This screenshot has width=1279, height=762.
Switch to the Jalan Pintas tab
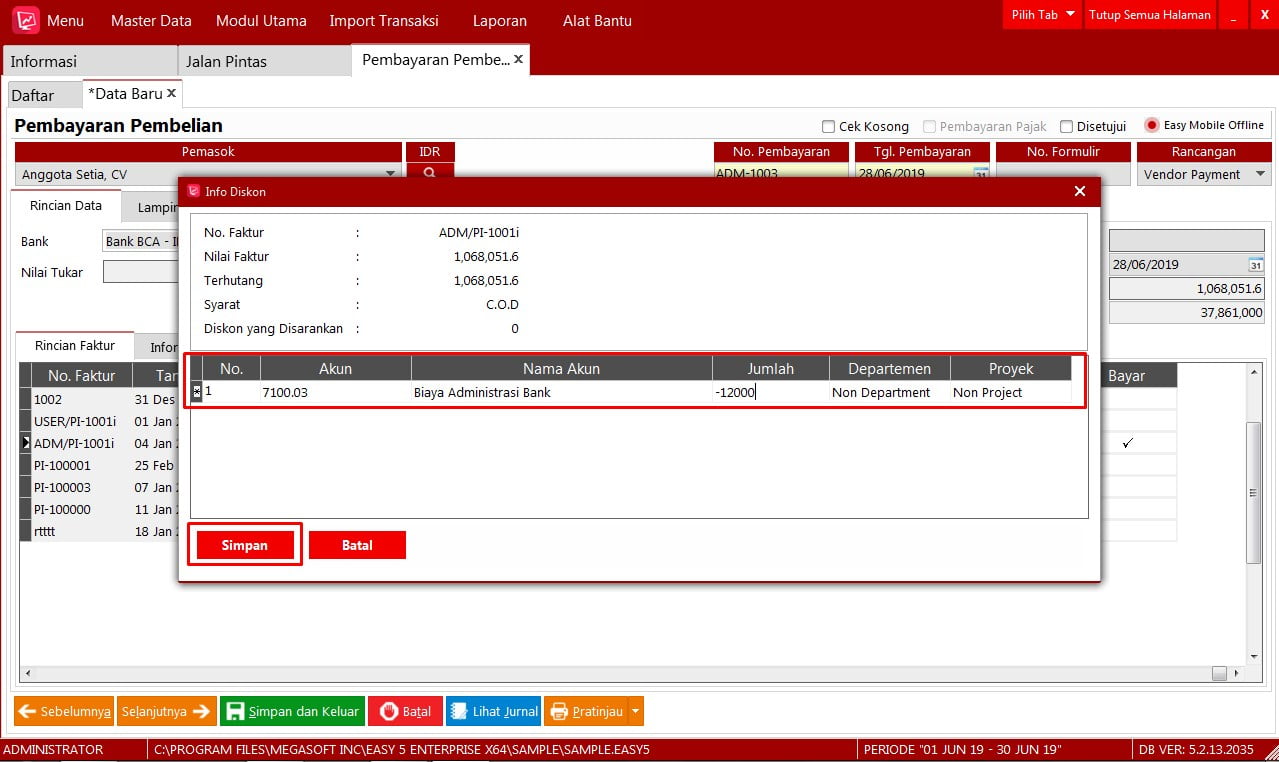pyautogui.click(x=264, y=61)
